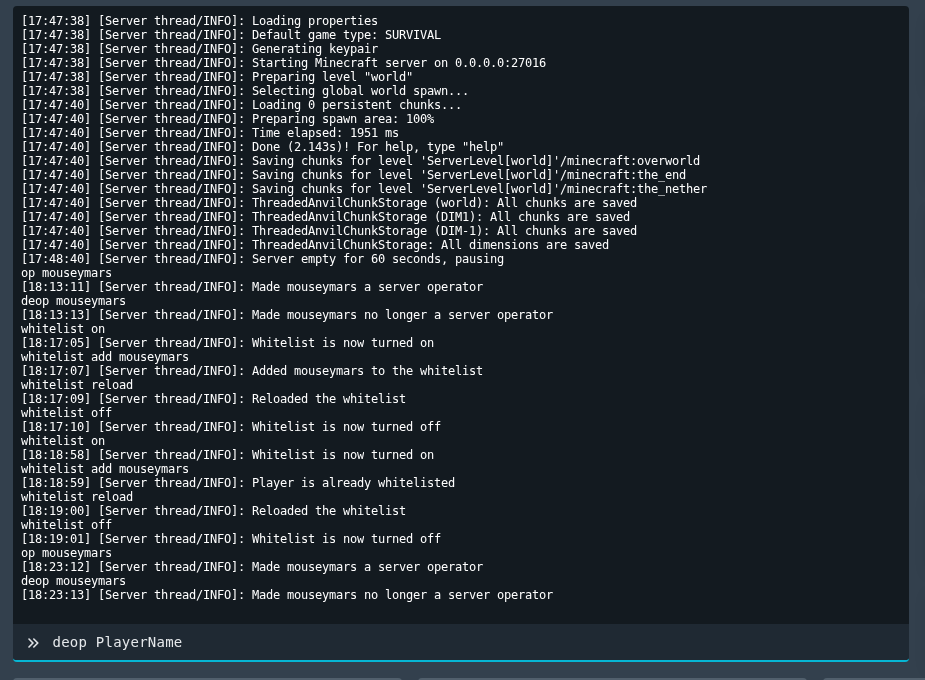Select the 'Preparing spawn area: 100%' line
Image resolution: width=925 pixels, height=680 pixels.
[228, 119]
